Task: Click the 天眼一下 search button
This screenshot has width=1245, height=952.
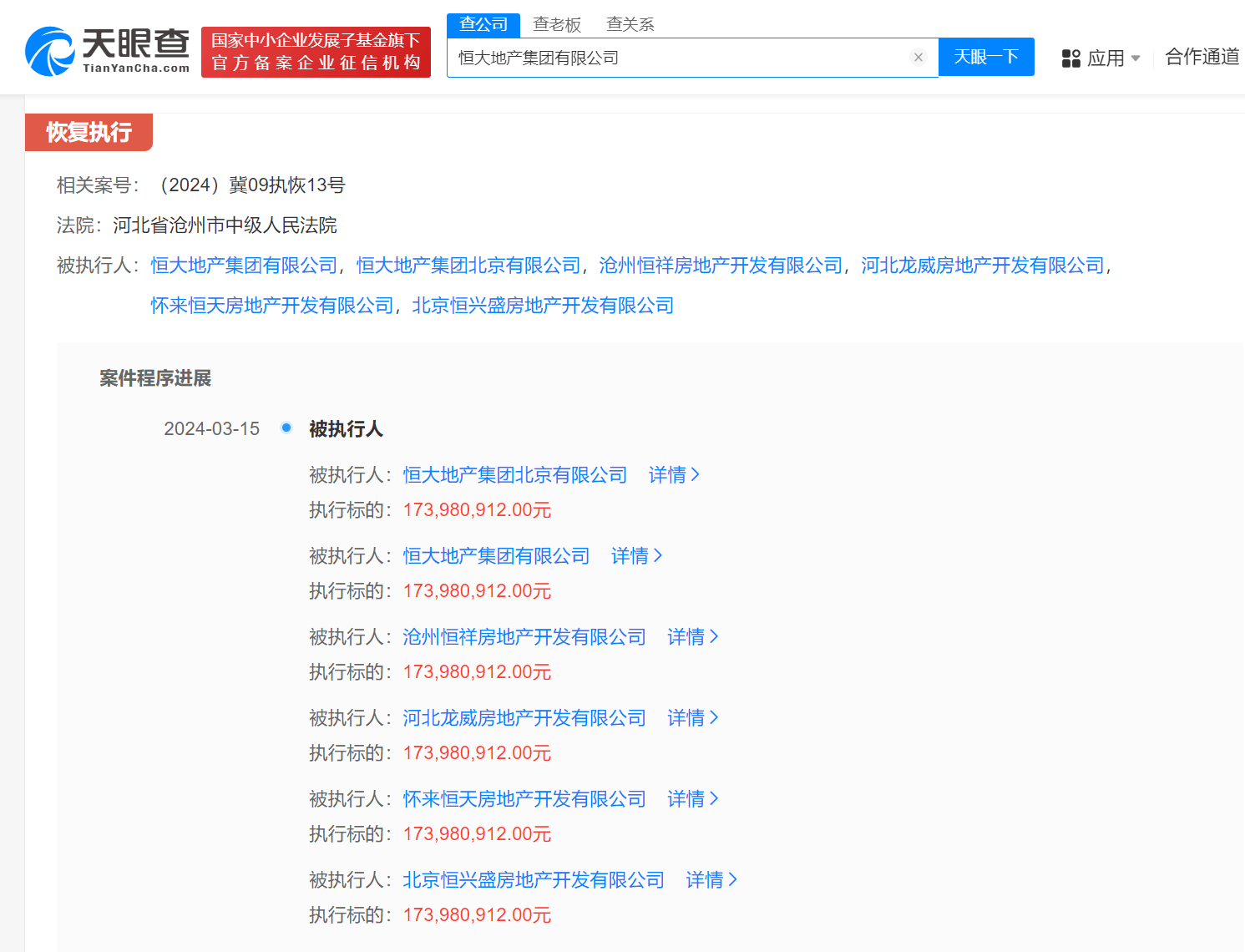Action: [x=986, y=57]
